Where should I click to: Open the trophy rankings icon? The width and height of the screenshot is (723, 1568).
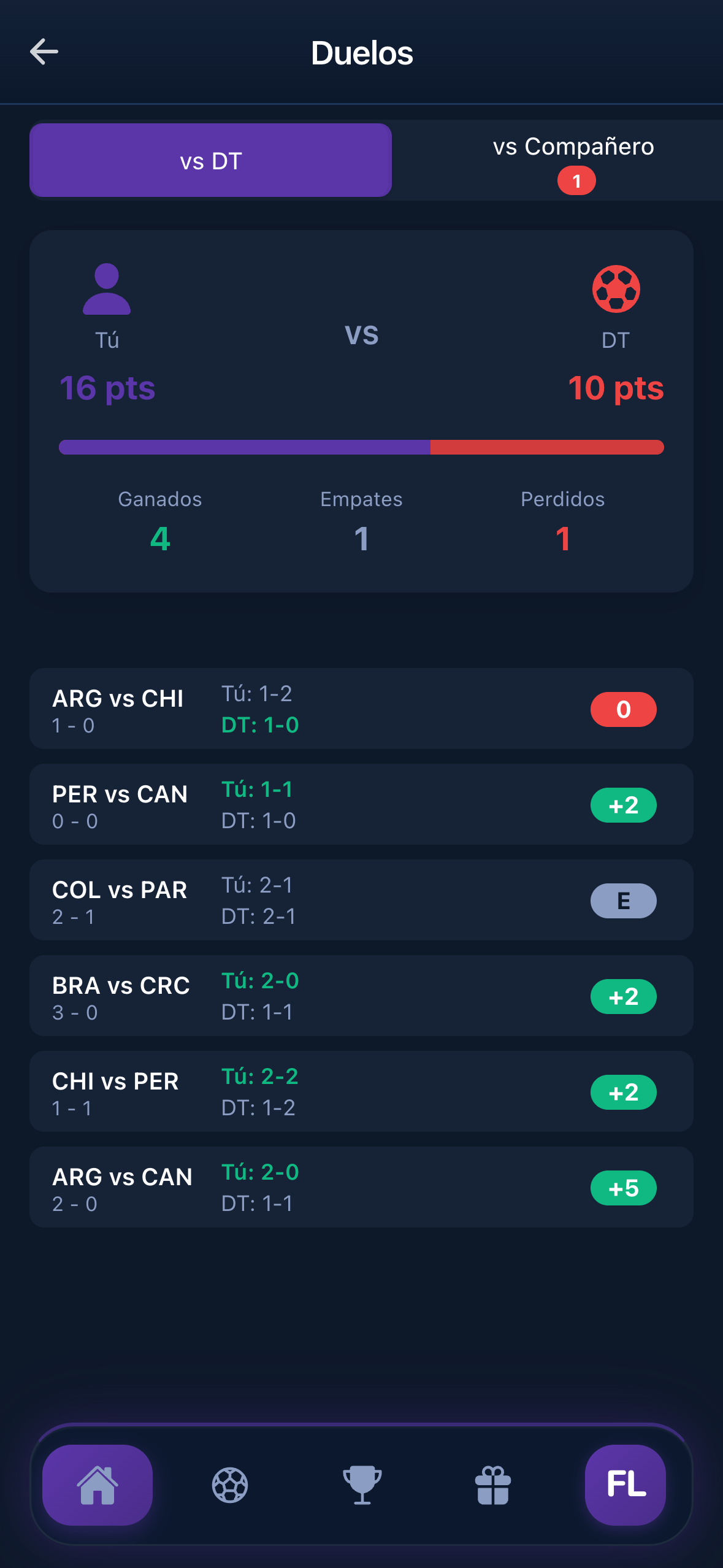coord(362,1485)
